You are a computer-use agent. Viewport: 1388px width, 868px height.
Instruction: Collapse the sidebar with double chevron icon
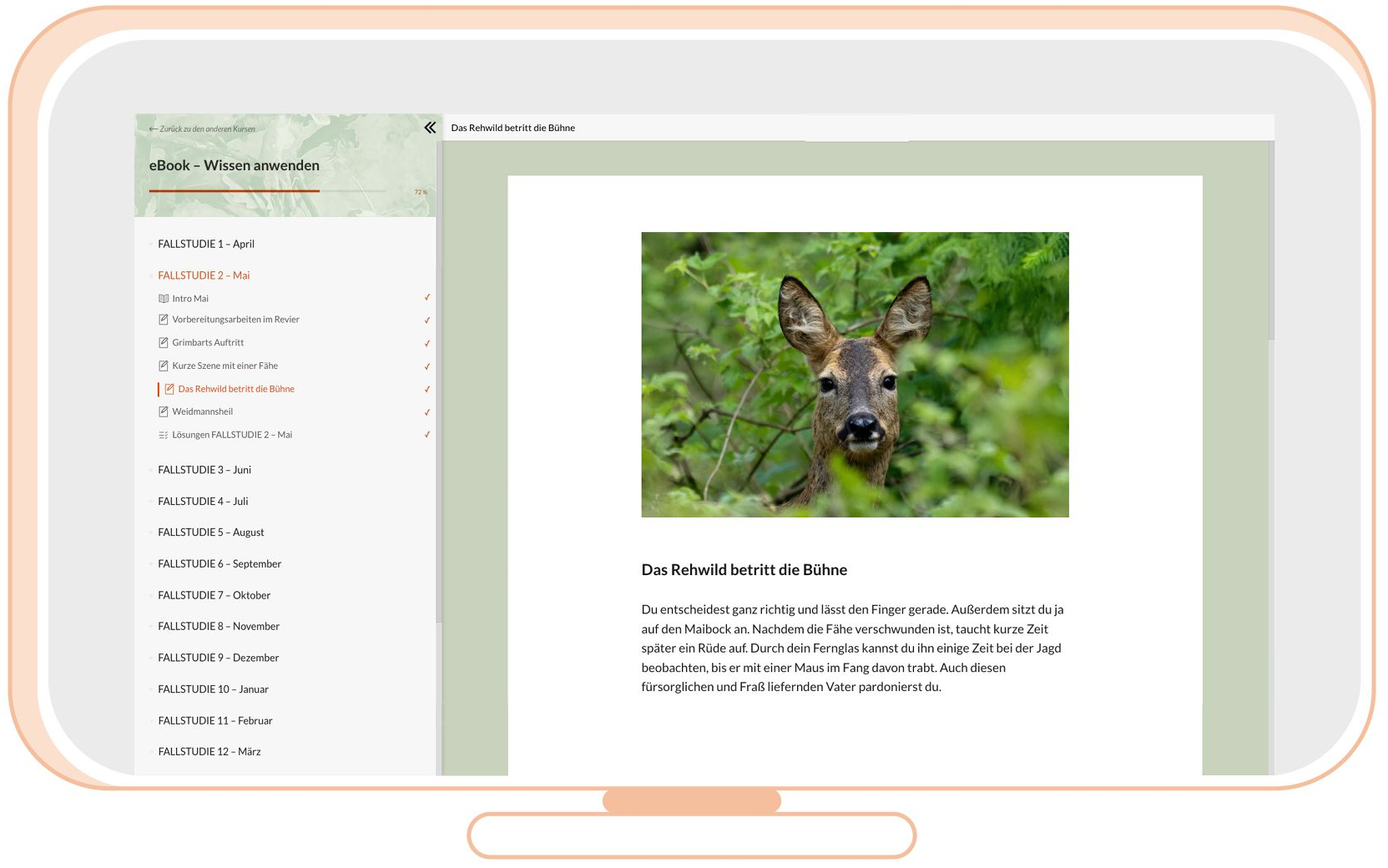[430, 128]
